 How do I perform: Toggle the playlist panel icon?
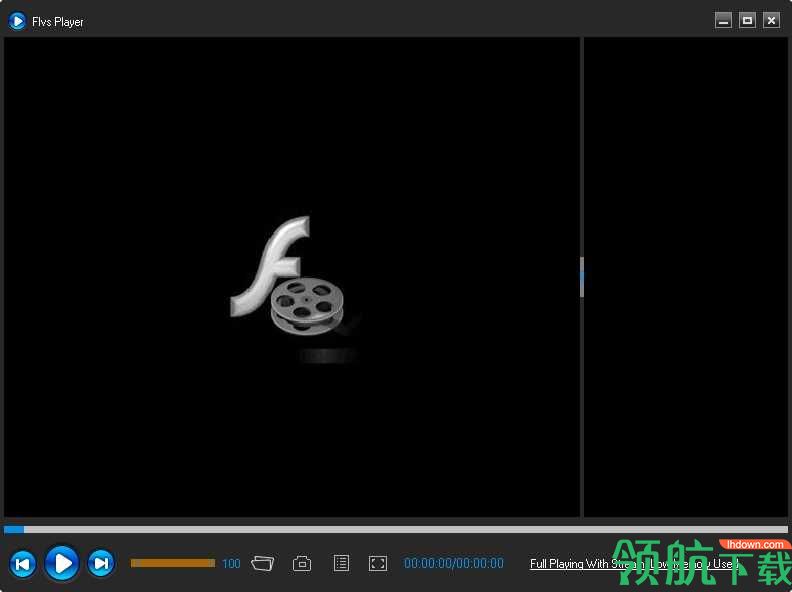coord(341,563)
